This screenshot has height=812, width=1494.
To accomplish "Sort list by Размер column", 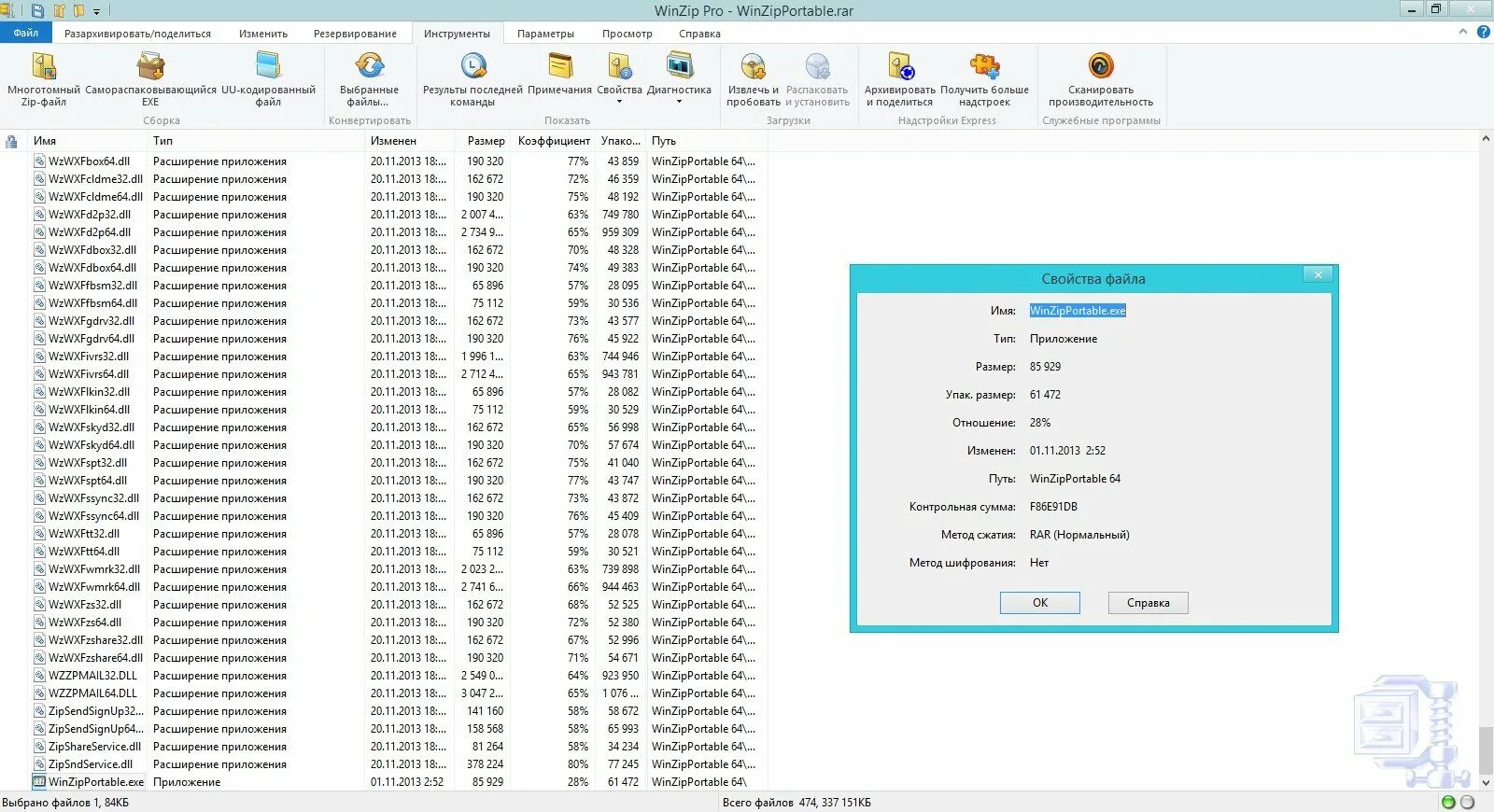I will [x=484, y=141].
